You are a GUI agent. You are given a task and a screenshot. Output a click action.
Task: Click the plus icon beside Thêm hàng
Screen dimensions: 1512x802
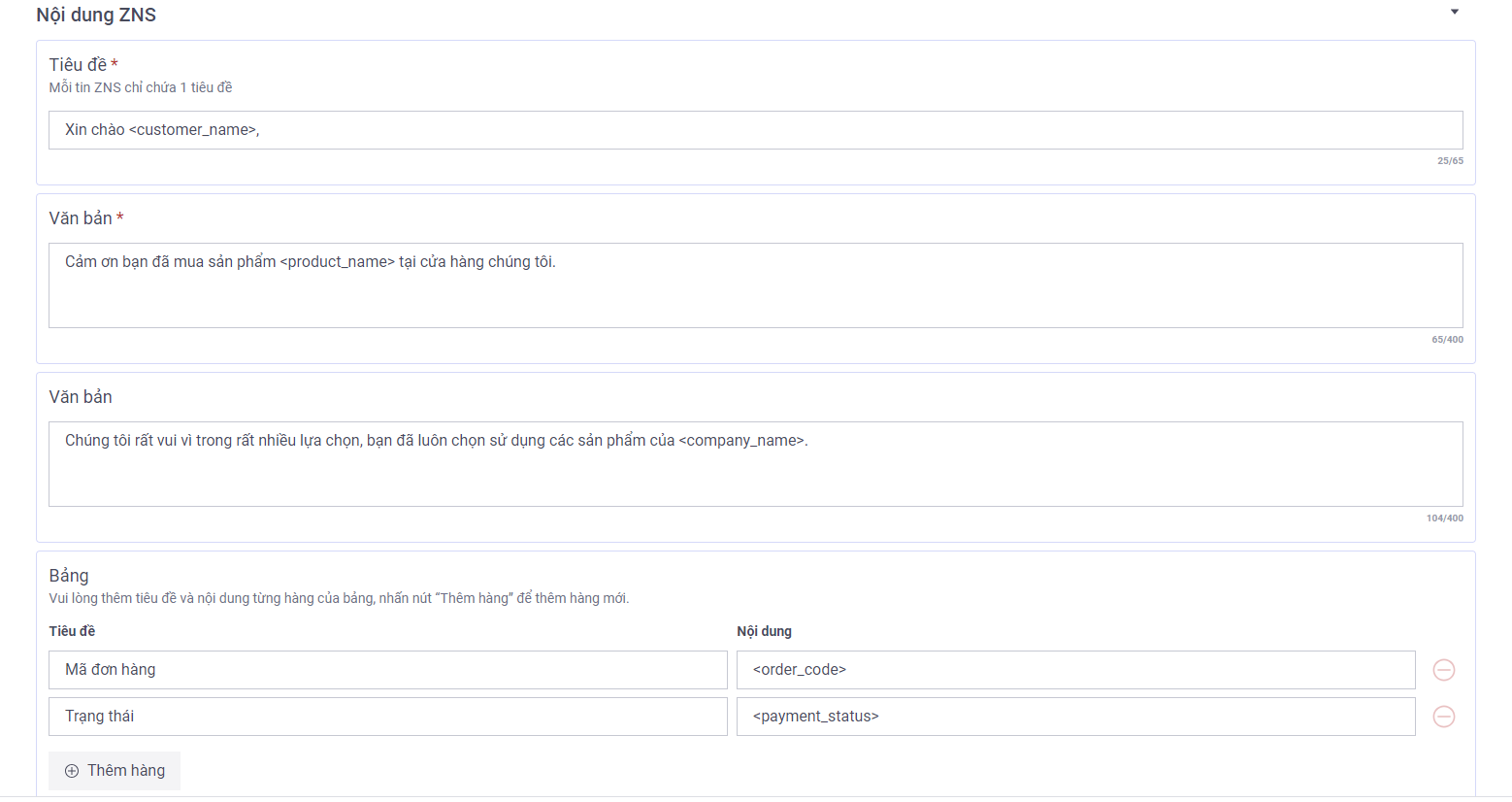72,771
